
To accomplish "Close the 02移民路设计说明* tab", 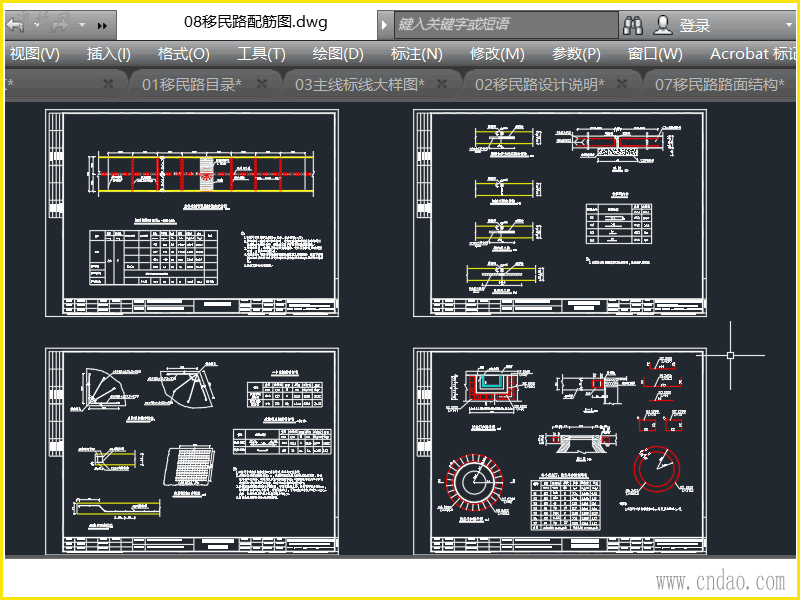I will point(621,84).
